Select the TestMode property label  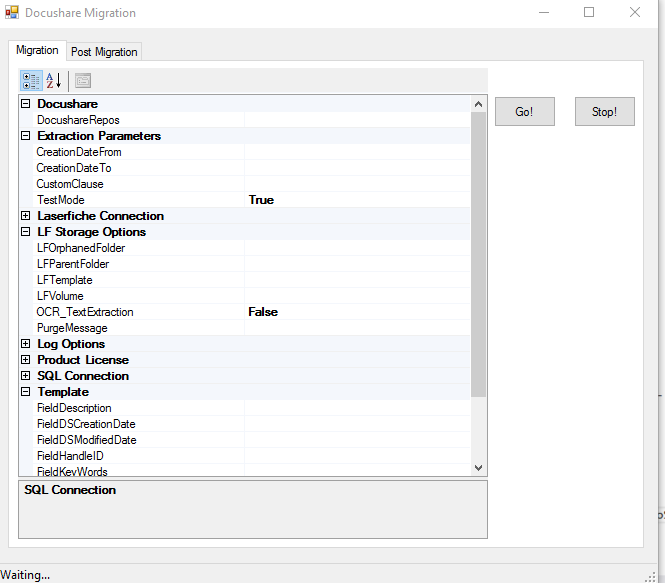(x=61, y=200)
